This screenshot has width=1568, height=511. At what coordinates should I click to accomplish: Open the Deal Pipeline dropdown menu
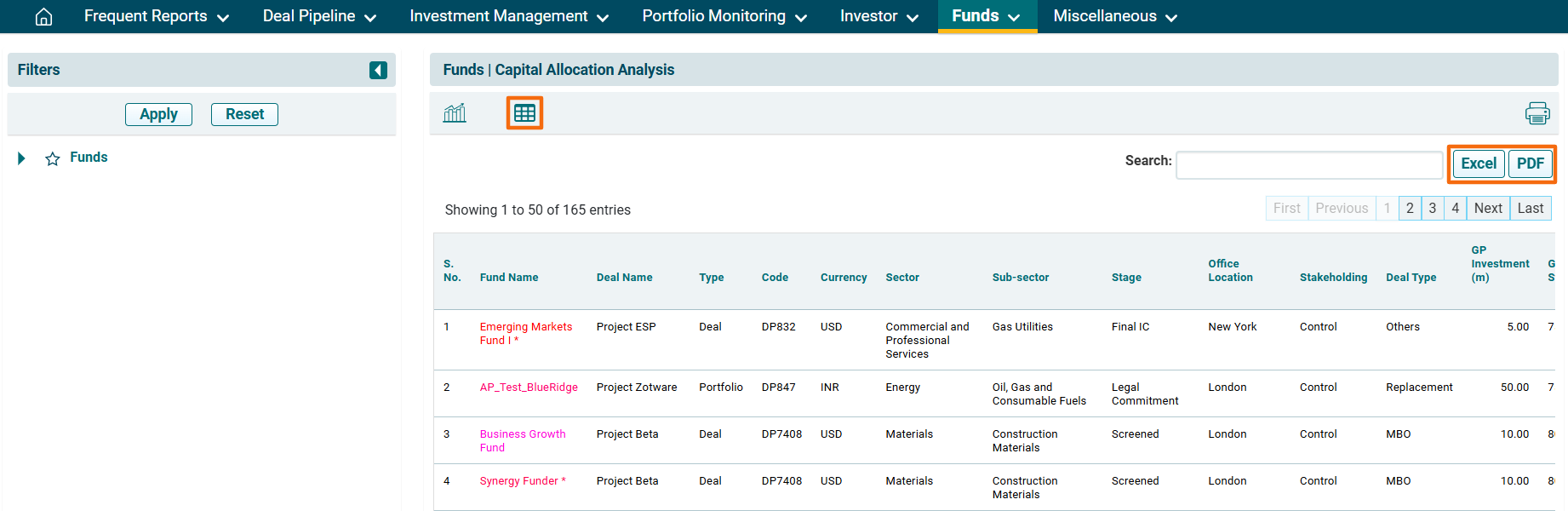click(x=319, y=16)
